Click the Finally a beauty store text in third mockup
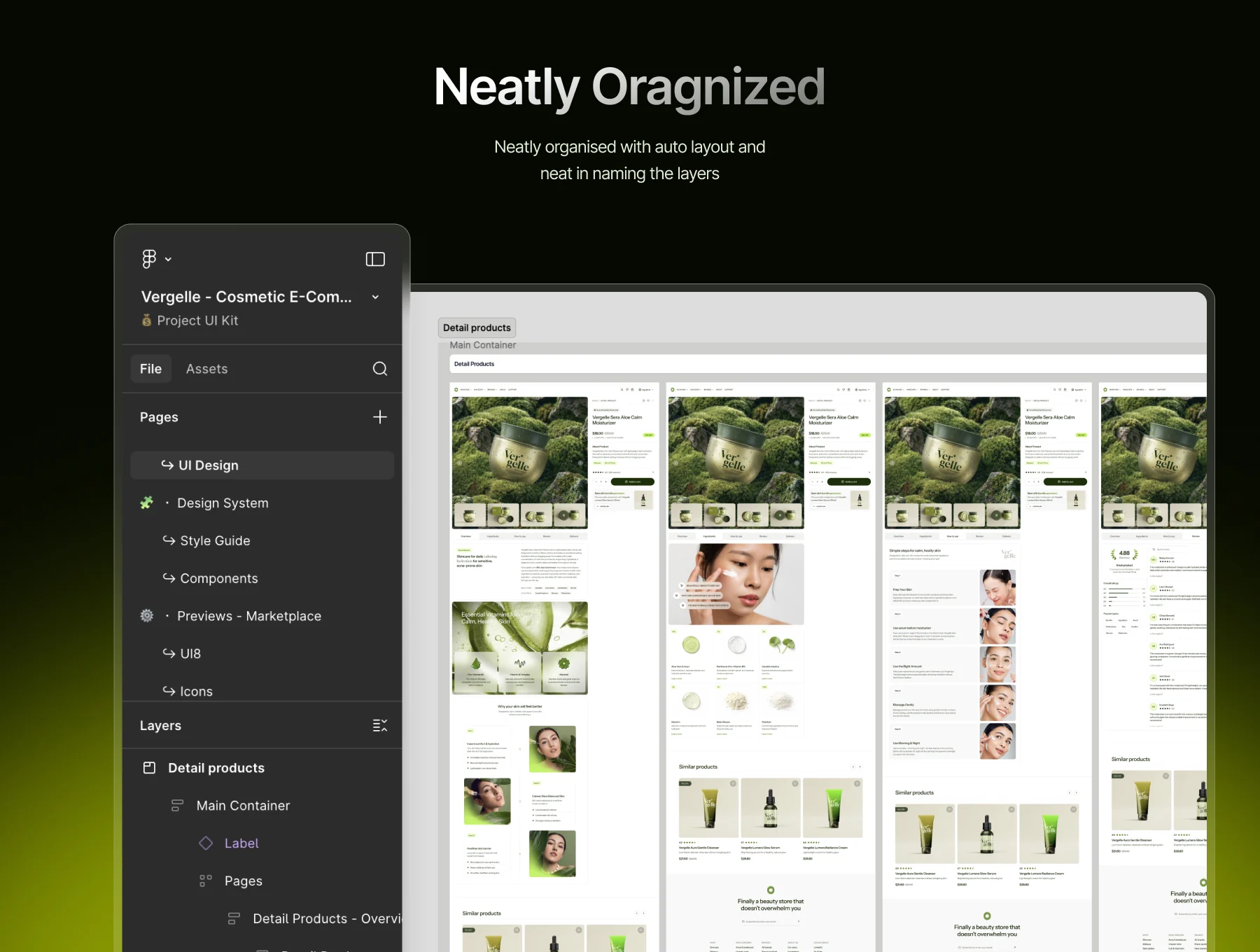 point(987,931)
